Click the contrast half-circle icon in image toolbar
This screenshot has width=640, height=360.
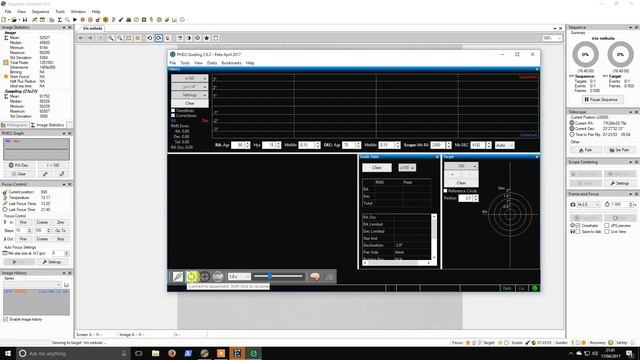(x=189, y=38)
